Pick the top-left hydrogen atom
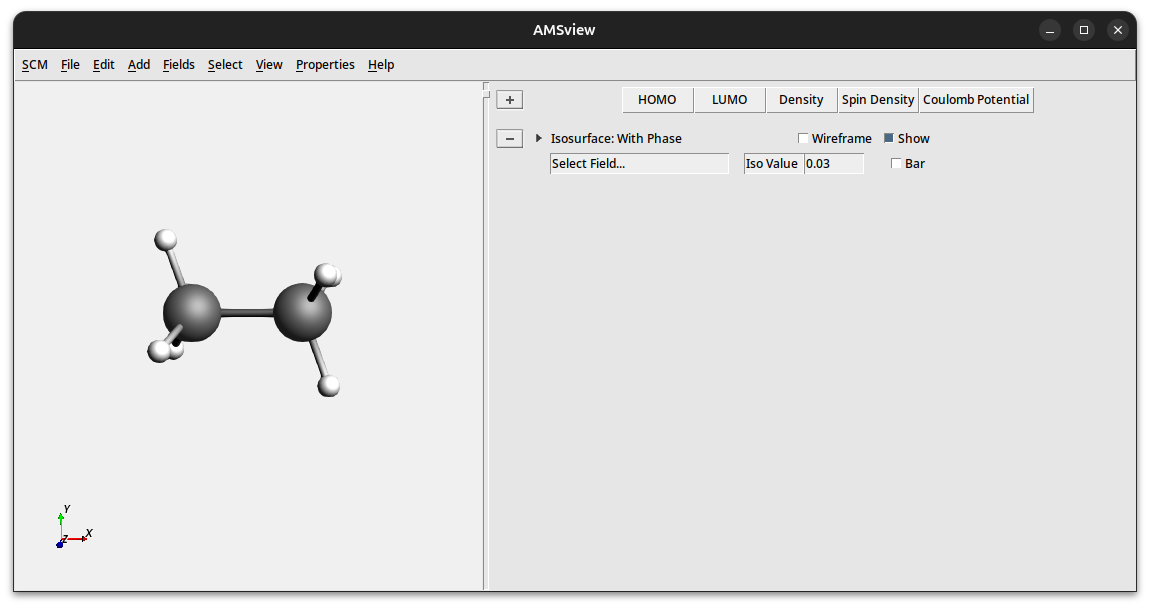The height and width of the screenshot is (608, 1150). pyautogui.click(x=166, y=240)
